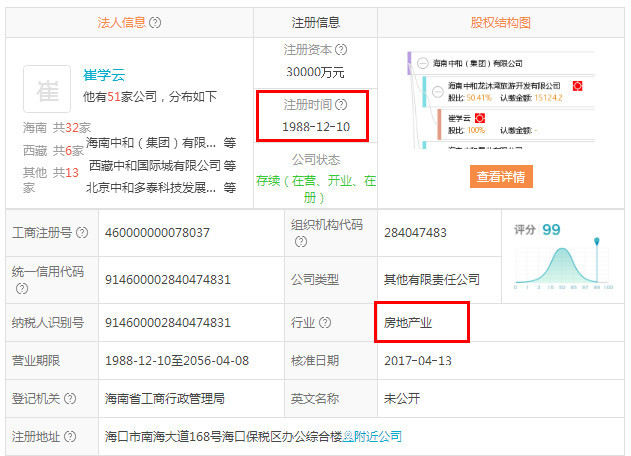Click address 海口市南海大道168号 text
Screen dimensions: 631x456
(223, 436)
